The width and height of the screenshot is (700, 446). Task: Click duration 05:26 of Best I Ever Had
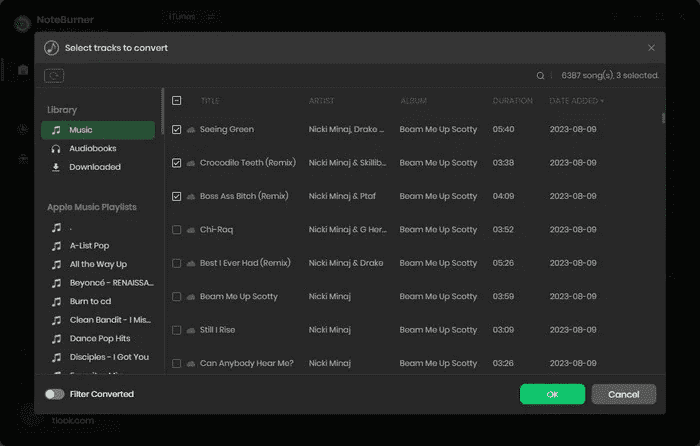click(503, 263)
